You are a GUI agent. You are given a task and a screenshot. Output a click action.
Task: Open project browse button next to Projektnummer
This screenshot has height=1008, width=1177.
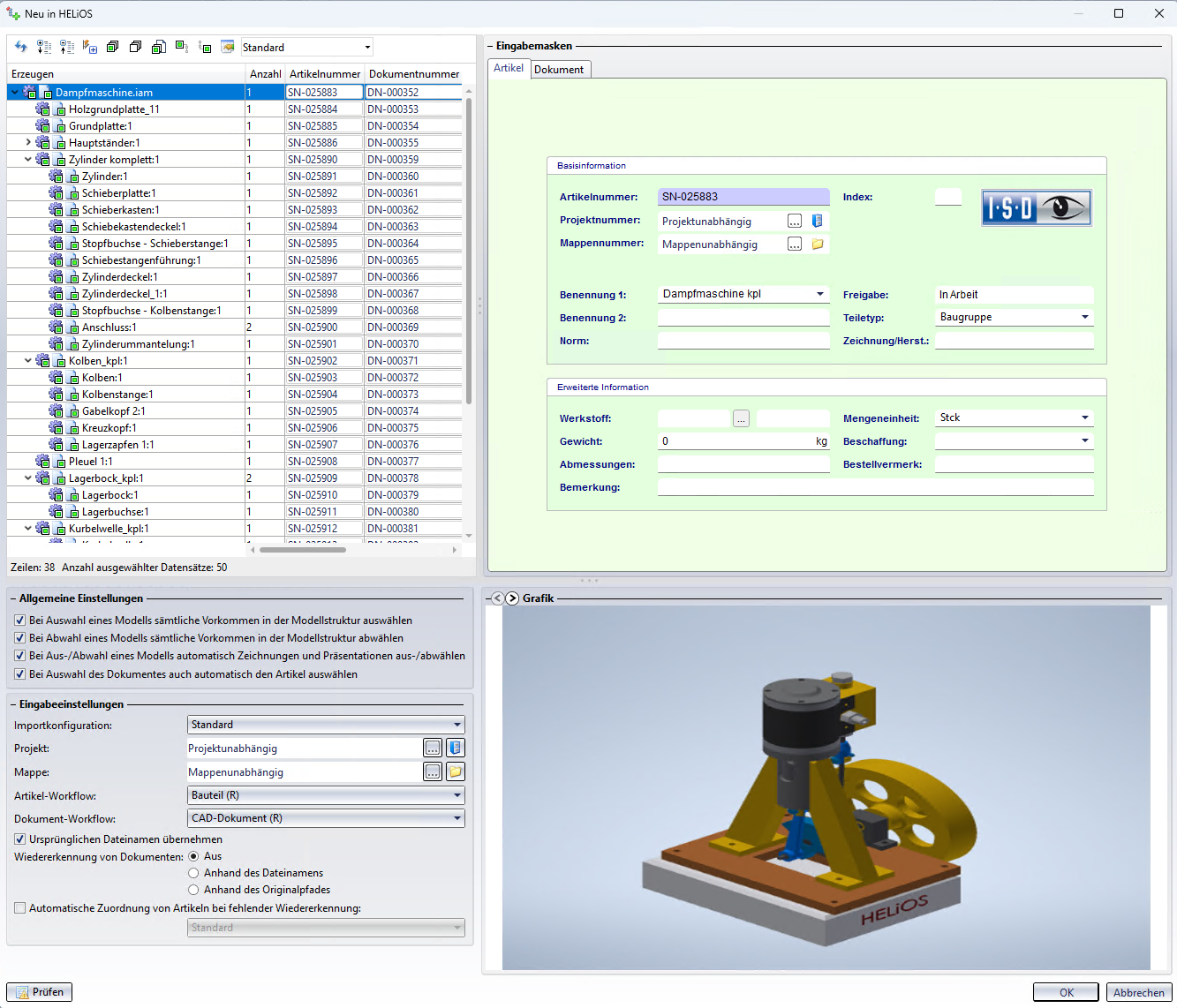click(x=795, y=222)
